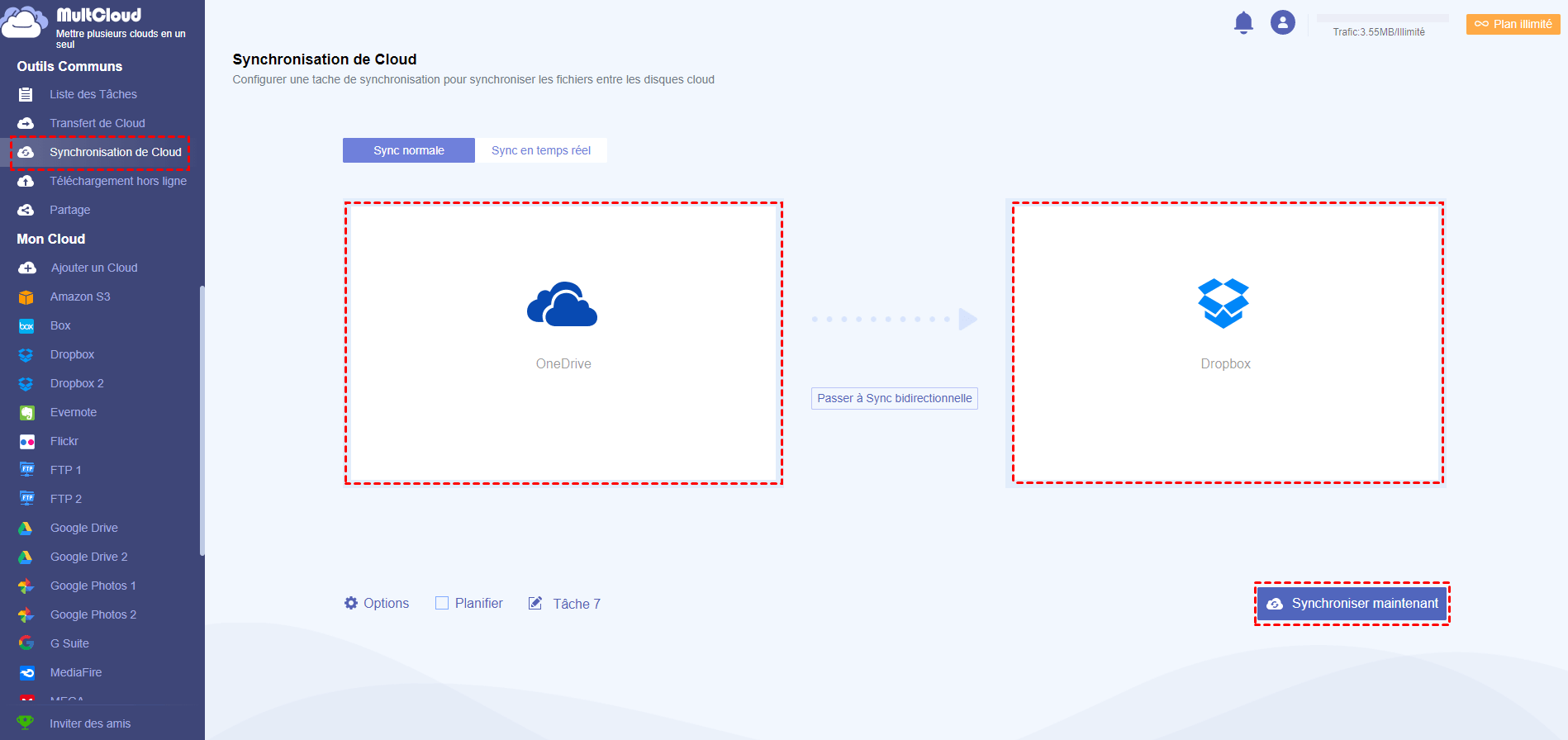This screenshot has width=1568, height=740.
Task: Select the OneDrive cloud icon as source
Action: (x=563, y=305)
